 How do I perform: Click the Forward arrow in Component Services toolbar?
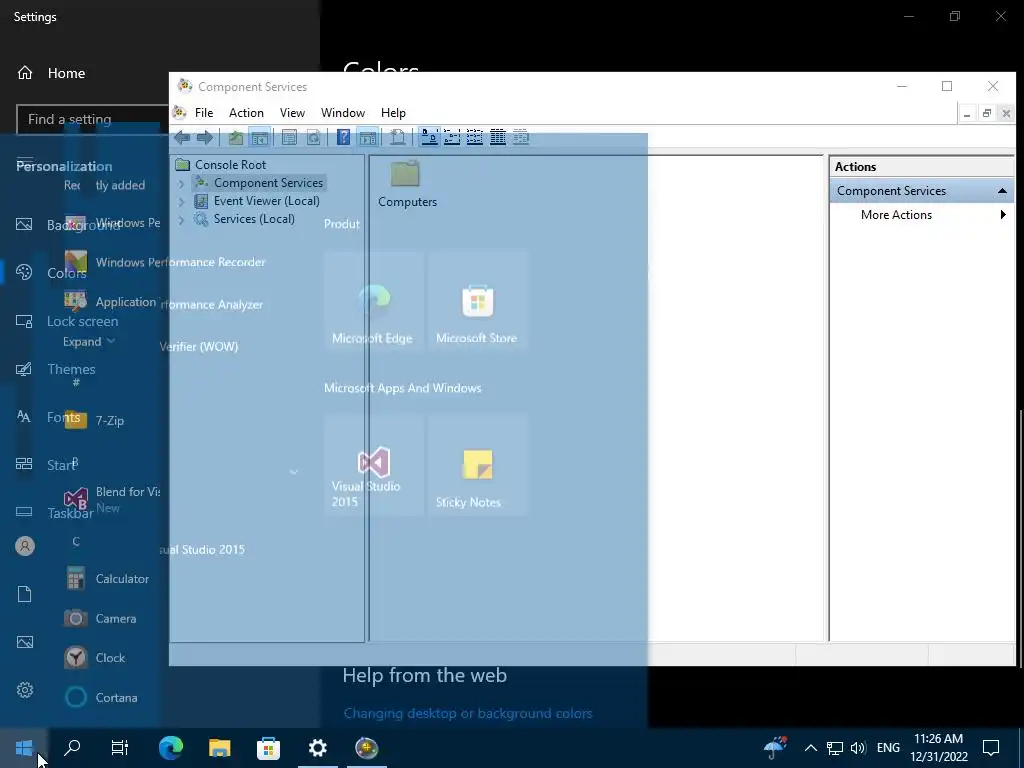click(x=205, y=137)
